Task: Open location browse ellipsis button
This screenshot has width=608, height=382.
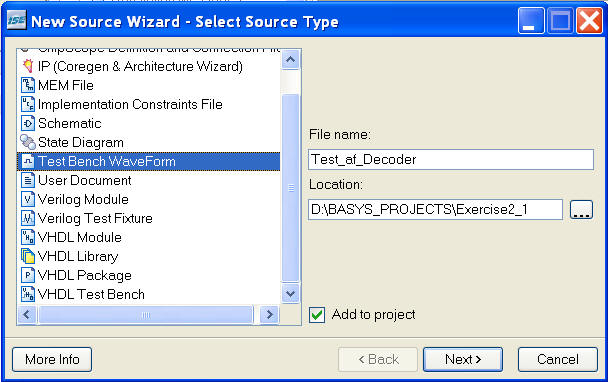Action: (581, 210)
